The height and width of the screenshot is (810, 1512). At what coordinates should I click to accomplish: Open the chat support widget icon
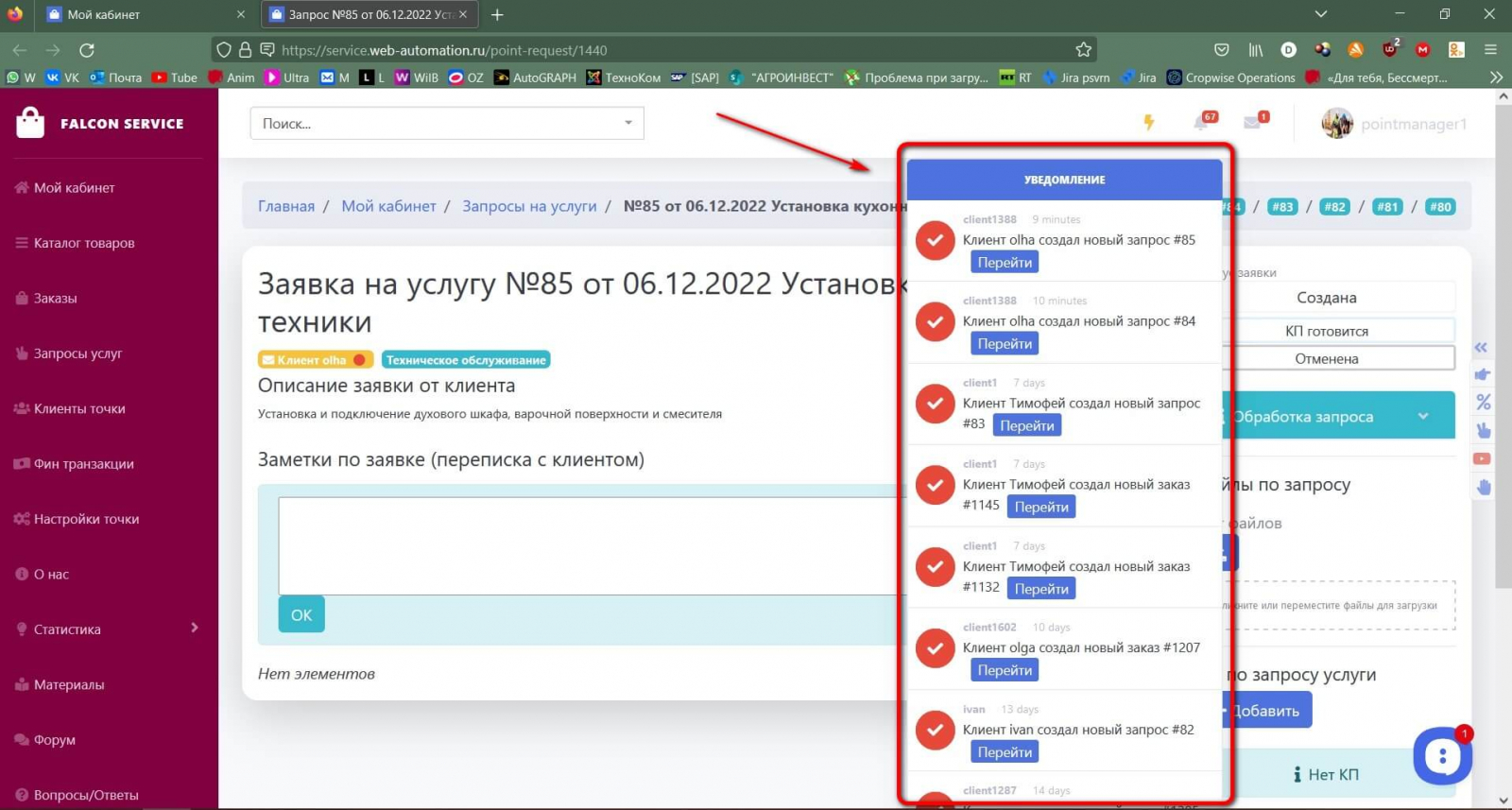pyautogui.click(x=1442, y=755)
